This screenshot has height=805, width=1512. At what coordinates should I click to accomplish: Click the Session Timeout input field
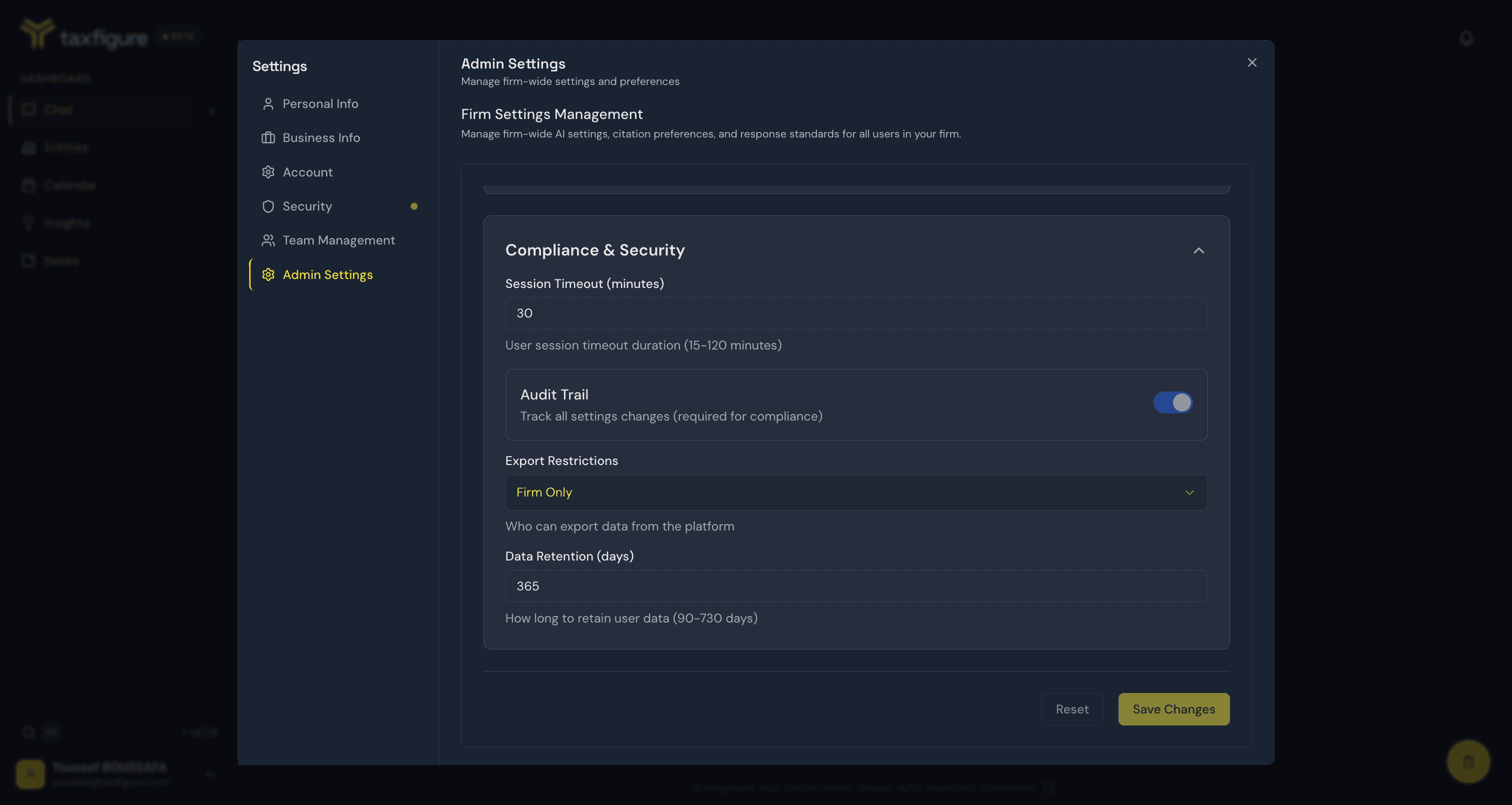(x=856, y=313)
